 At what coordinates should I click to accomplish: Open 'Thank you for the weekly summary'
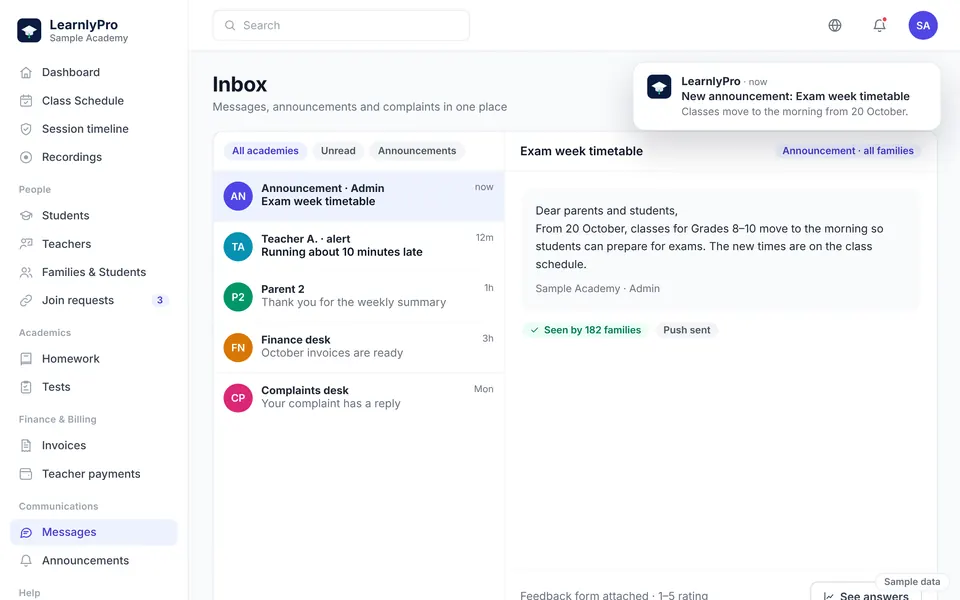coord(359,297)
